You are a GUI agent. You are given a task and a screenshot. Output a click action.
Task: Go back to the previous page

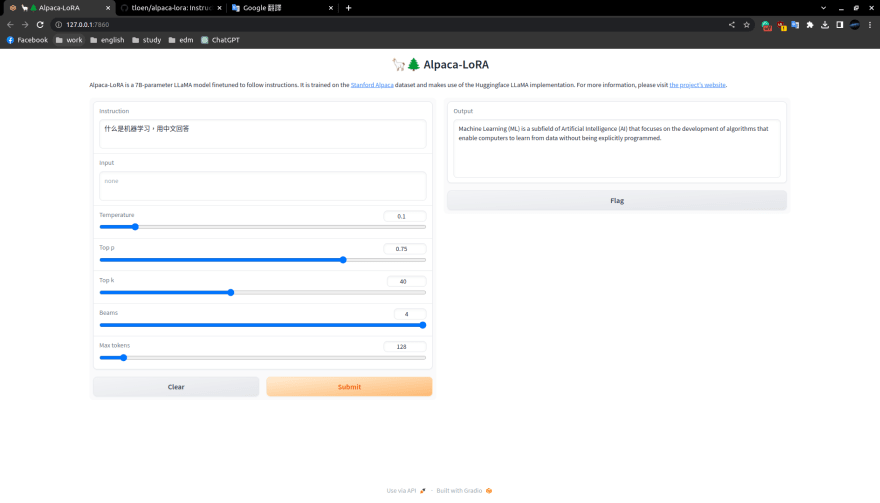(10, 25)
